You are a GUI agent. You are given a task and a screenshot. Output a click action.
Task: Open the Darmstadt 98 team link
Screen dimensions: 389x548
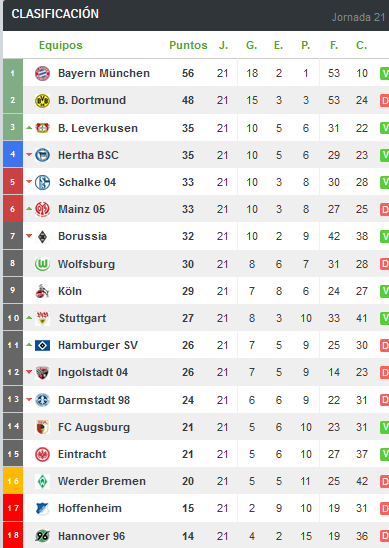(94, 400)
